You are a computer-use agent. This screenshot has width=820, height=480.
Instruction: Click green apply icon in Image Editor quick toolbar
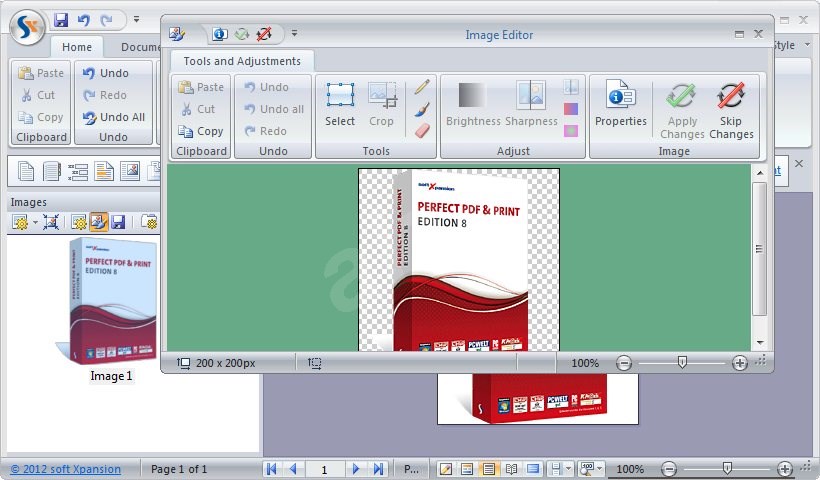click(x=242, y=35)
